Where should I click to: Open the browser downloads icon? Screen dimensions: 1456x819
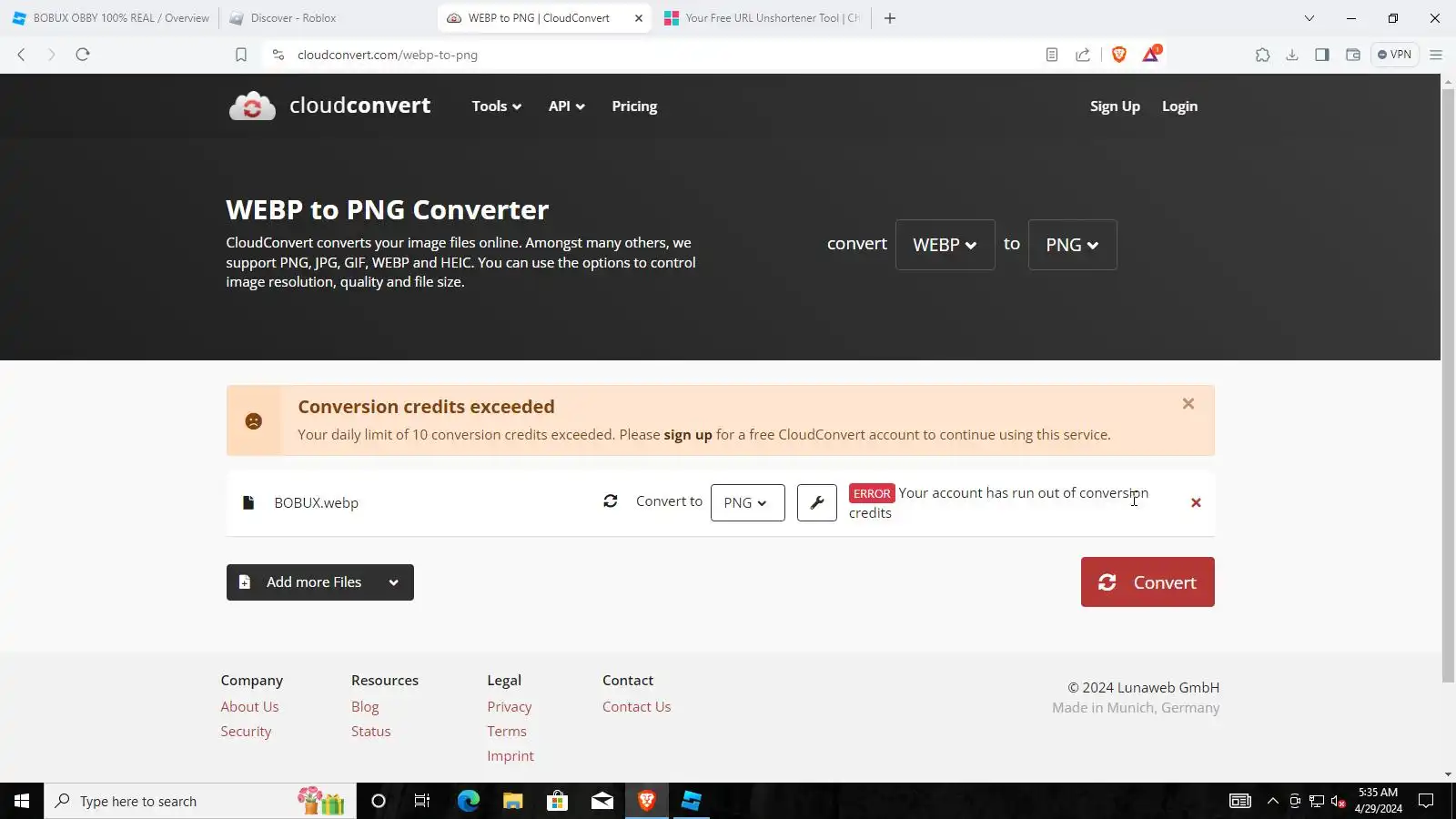[x=1292, y=55]
